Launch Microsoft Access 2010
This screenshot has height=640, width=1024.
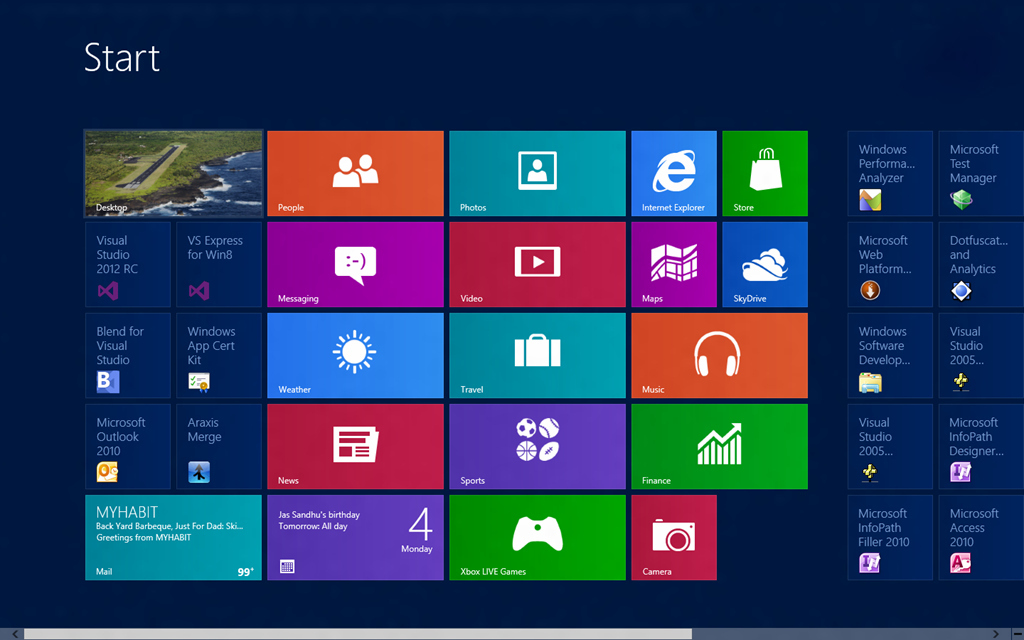coord(980,537)
